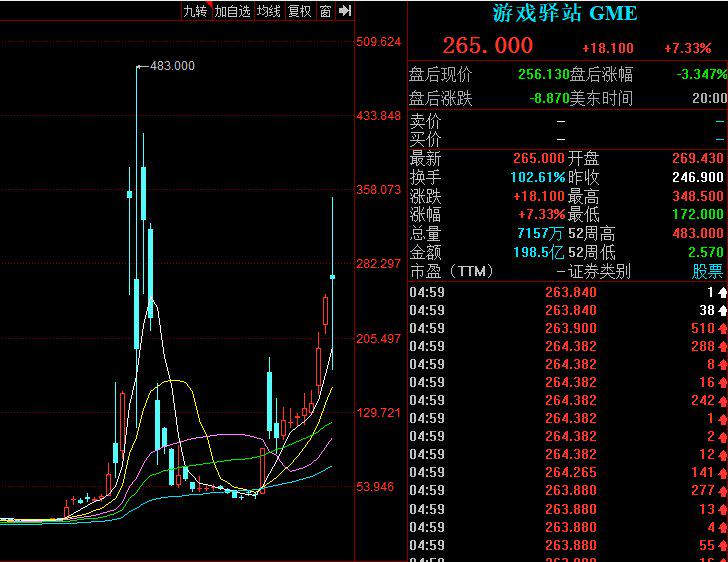Click 52-week low value 2.570
The width and height of the screenshot is (728, 562).
point(706,252)
